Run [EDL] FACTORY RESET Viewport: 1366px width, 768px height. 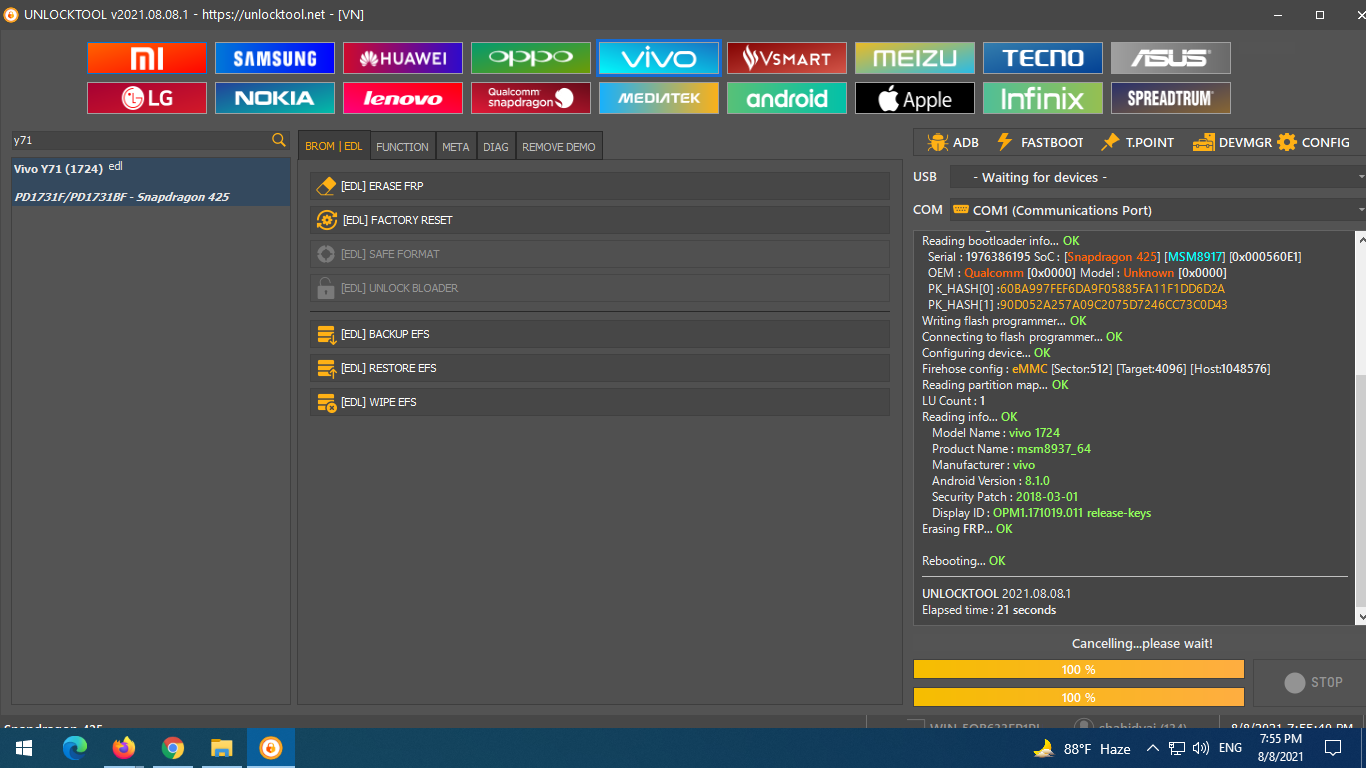600,220
